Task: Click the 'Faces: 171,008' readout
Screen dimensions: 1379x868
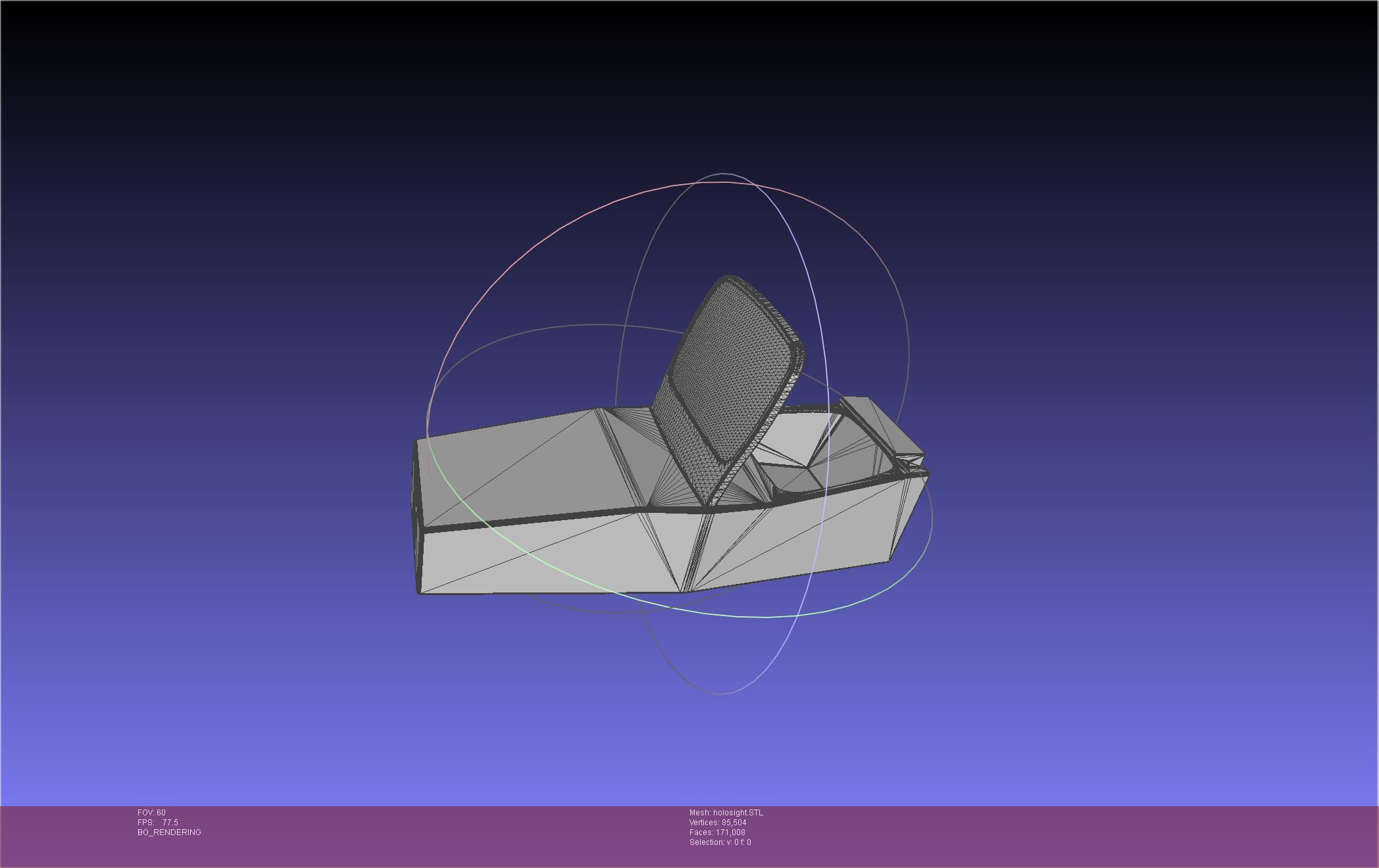Action: point(716,832)
